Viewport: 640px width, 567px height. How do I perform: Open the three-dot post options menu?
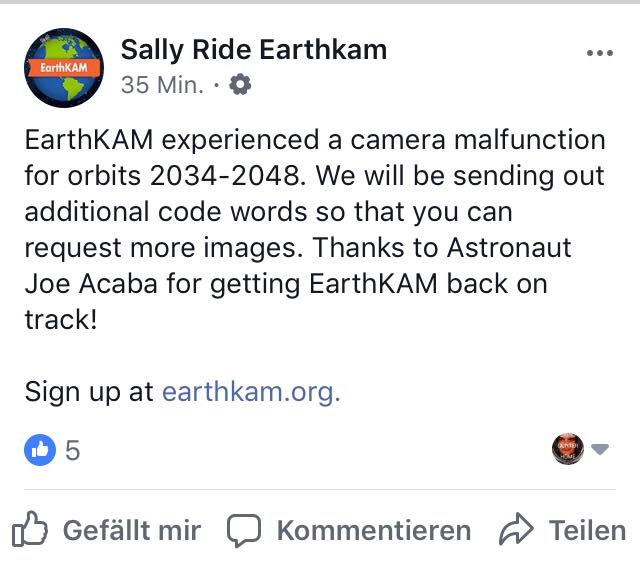tap(600, 53)
